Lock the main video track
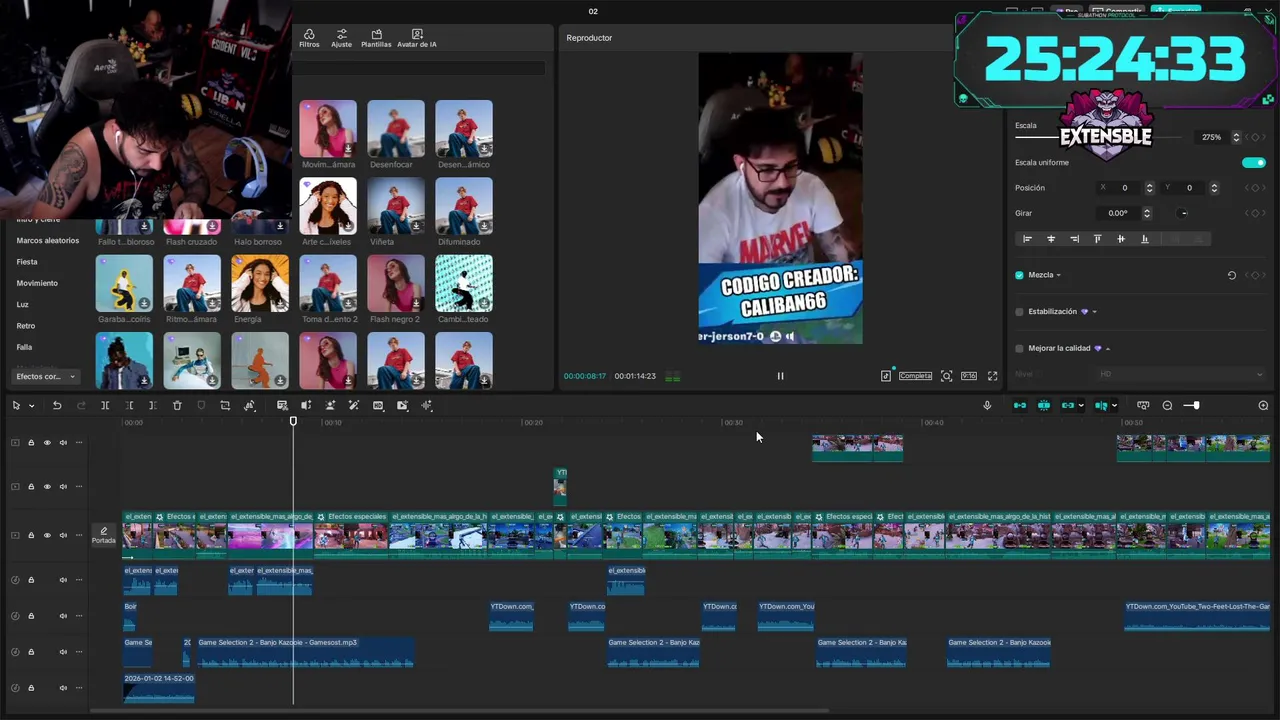 [31, 536]
